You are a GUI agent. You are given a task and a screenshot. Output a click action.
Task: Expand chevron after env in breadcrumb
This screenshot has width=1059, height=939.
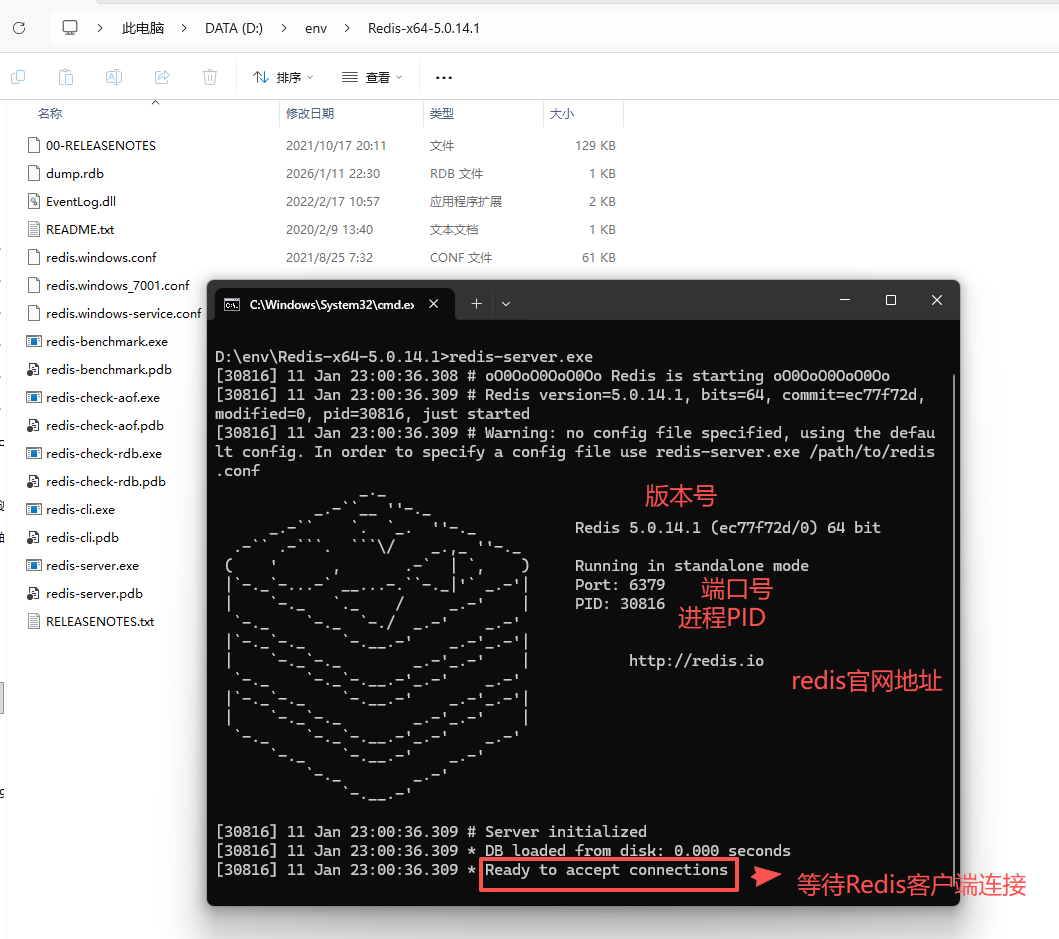click(x=347, y=28)
